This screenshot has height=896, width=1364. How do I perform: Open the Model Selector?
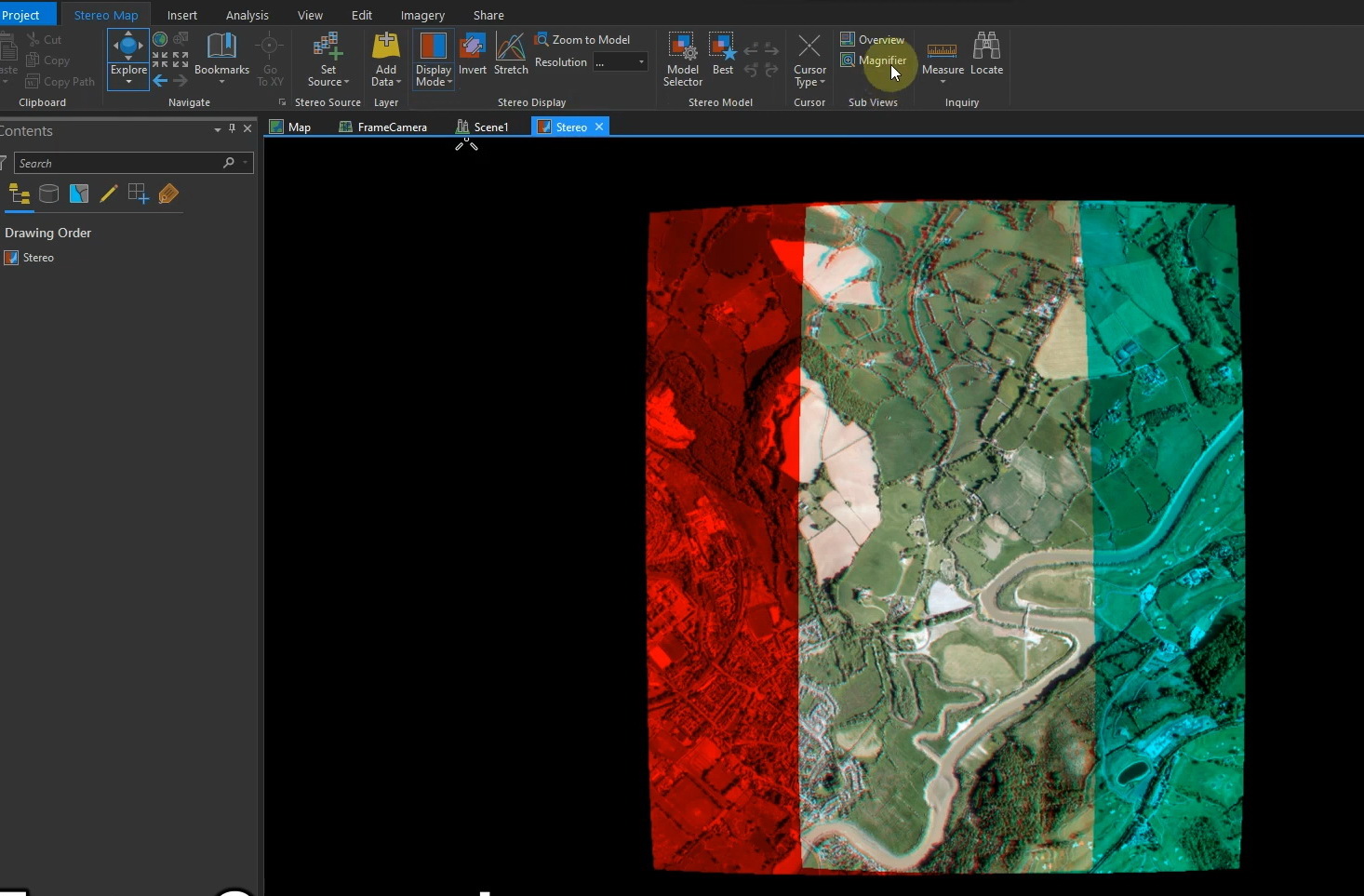tap(682, 58)
